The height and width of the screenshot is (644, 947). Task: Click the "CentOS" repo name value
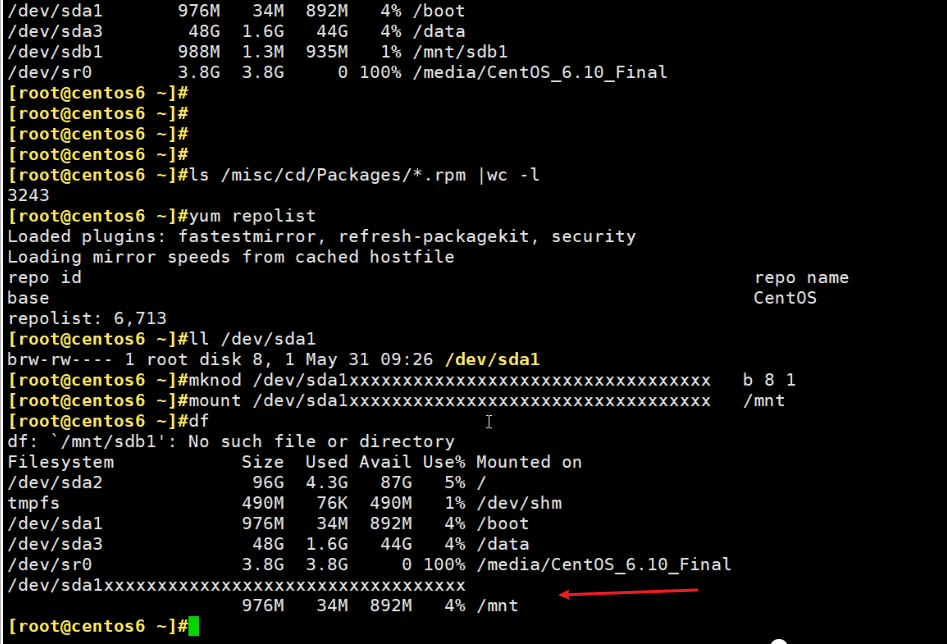coord(785,298)
